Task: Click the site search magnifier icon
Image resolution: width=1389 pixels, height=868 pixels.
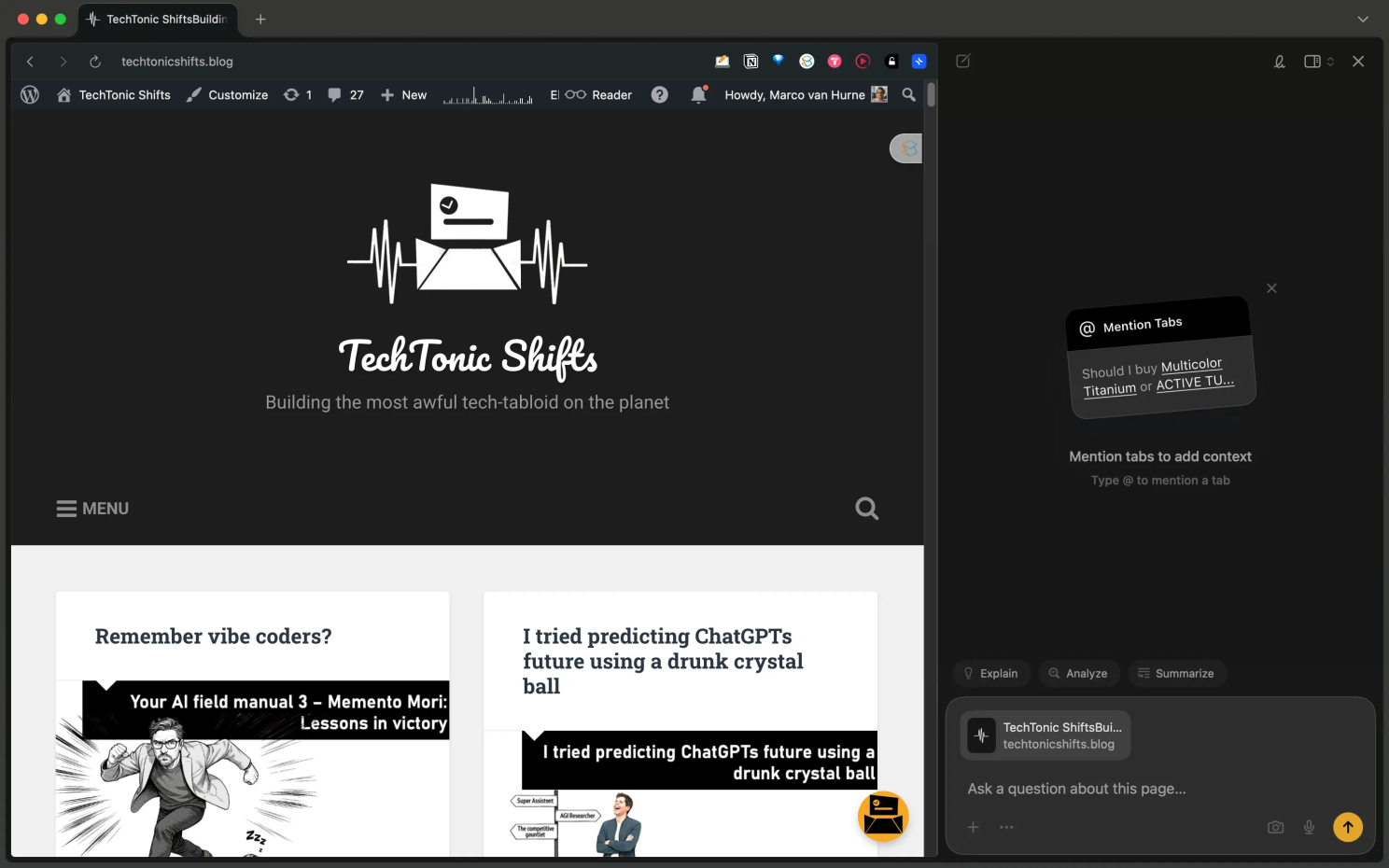Action: pos(866,509)
